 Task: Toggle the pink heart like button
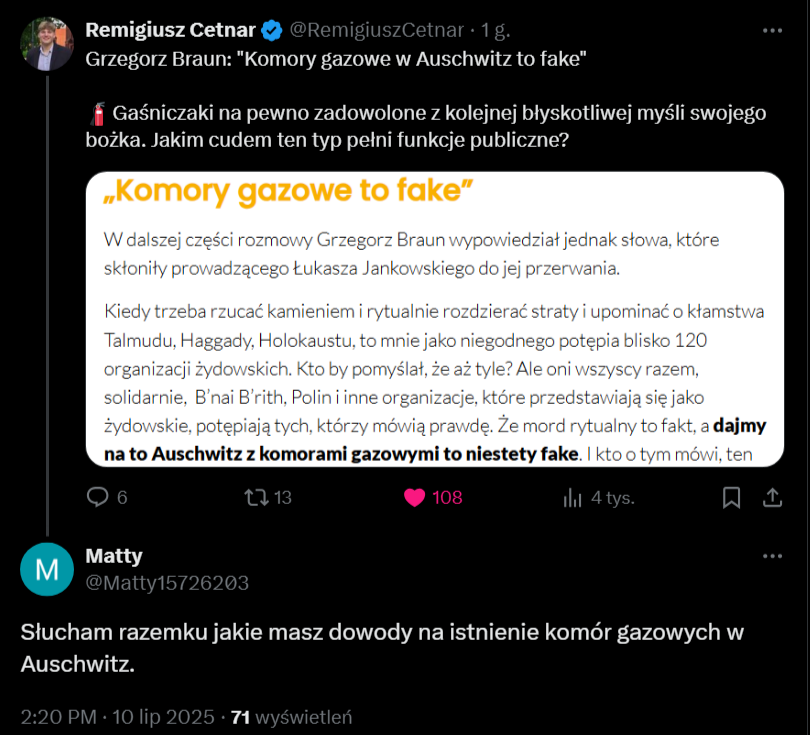click(415, 497)
